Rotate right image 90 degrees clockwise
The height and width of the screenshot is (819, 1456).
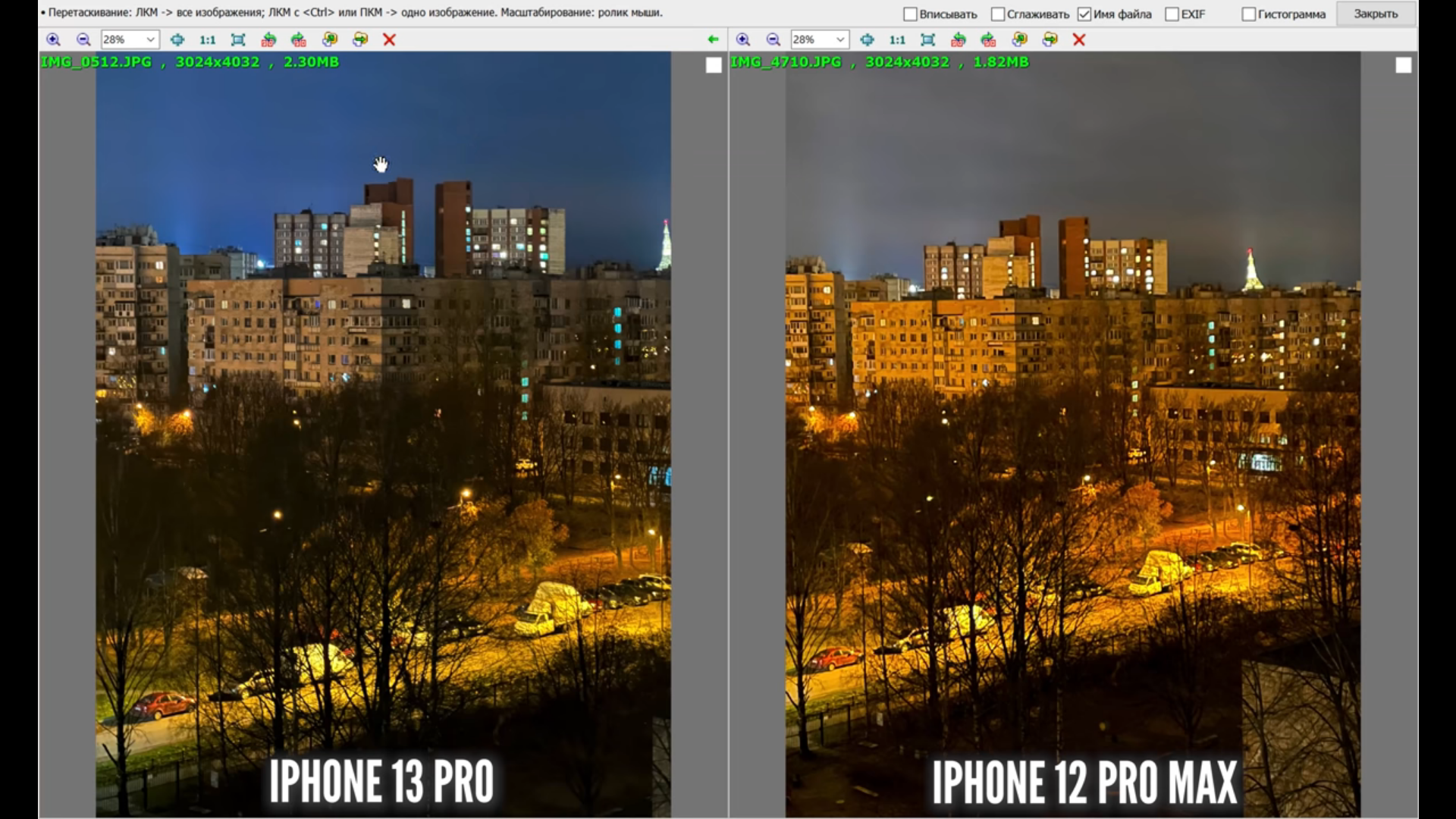(x=989, y=39)
